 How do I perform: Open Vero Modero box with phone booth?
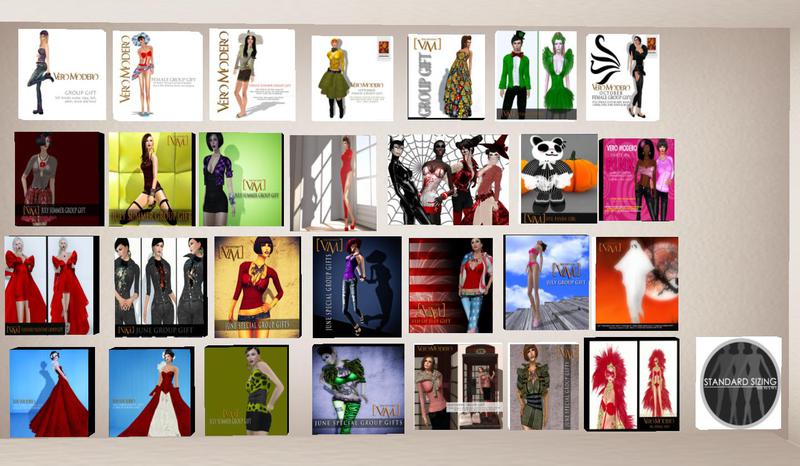pyautogui.click(x=458, y=386)
